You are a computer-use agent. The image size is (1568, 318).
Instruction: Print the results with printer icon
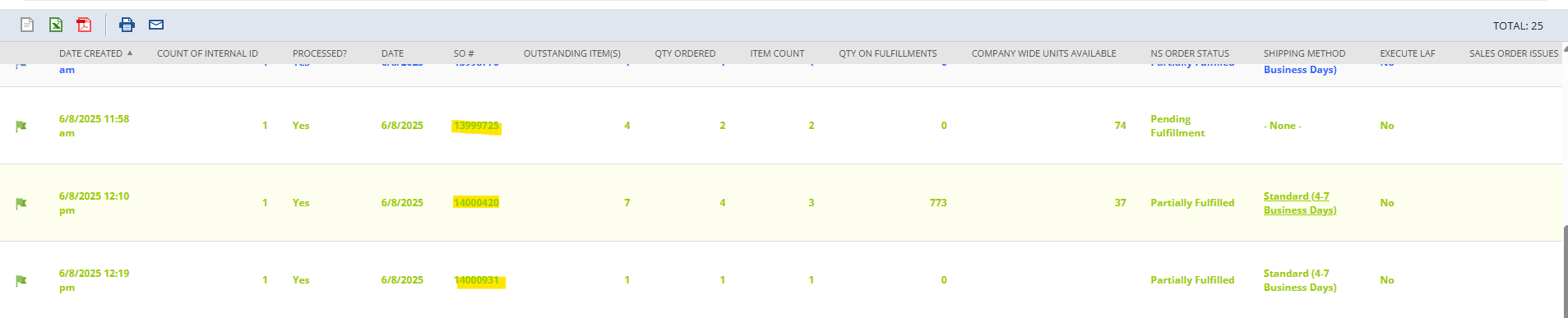pyautogui.click(x=127, y=25)
